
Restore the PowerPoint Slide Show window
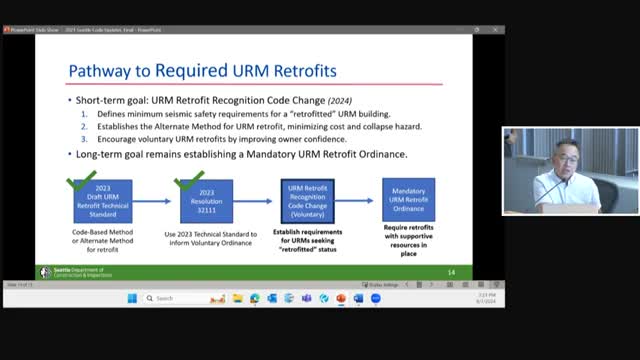(477, 30)
